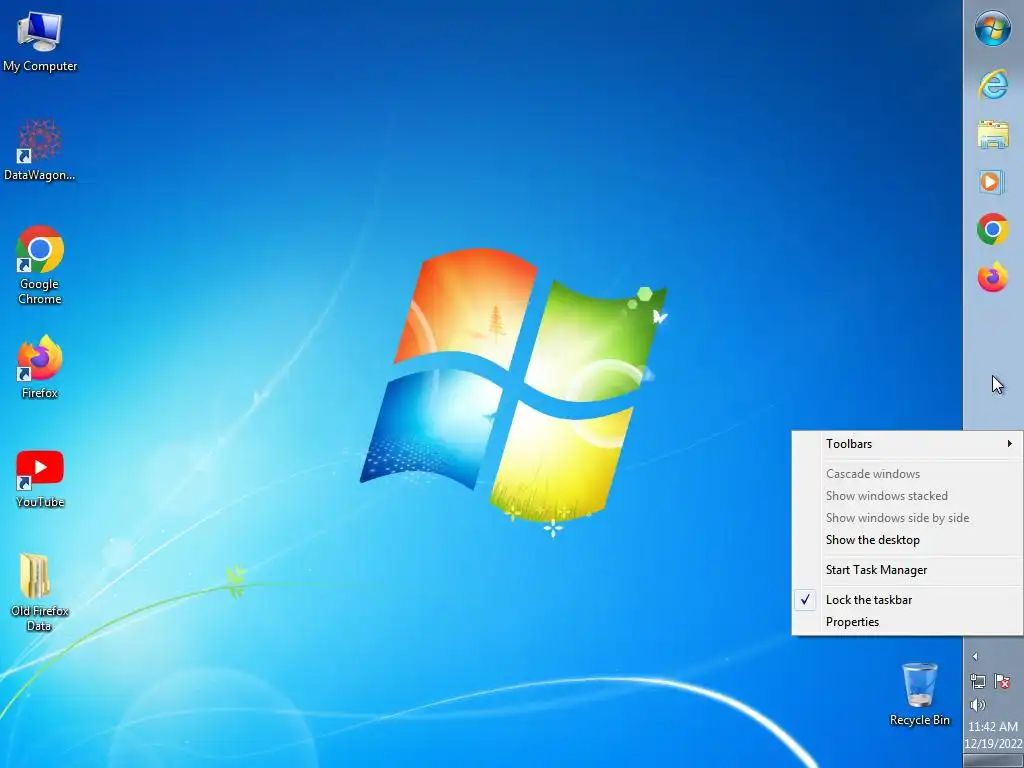
Task: Select the Old Firefox Data folder
Action: 40,592
